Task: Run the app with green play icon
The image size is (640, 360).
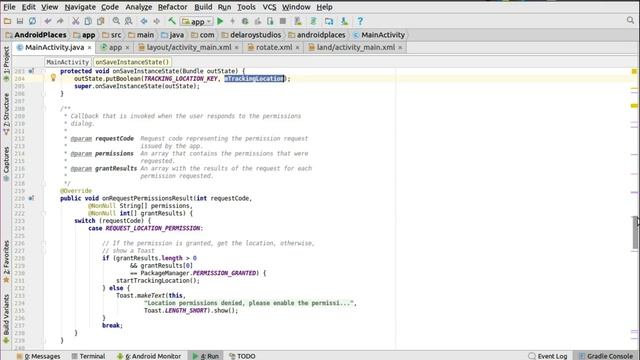Action: [x=220, y=21]
